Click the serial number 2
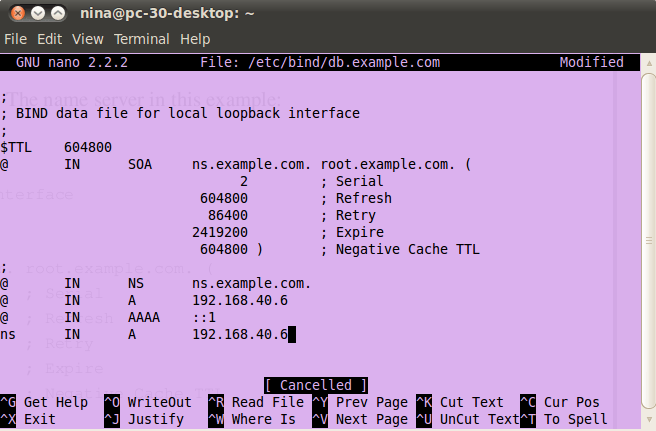This screenshot has width=656, height=431. [244, 182]
